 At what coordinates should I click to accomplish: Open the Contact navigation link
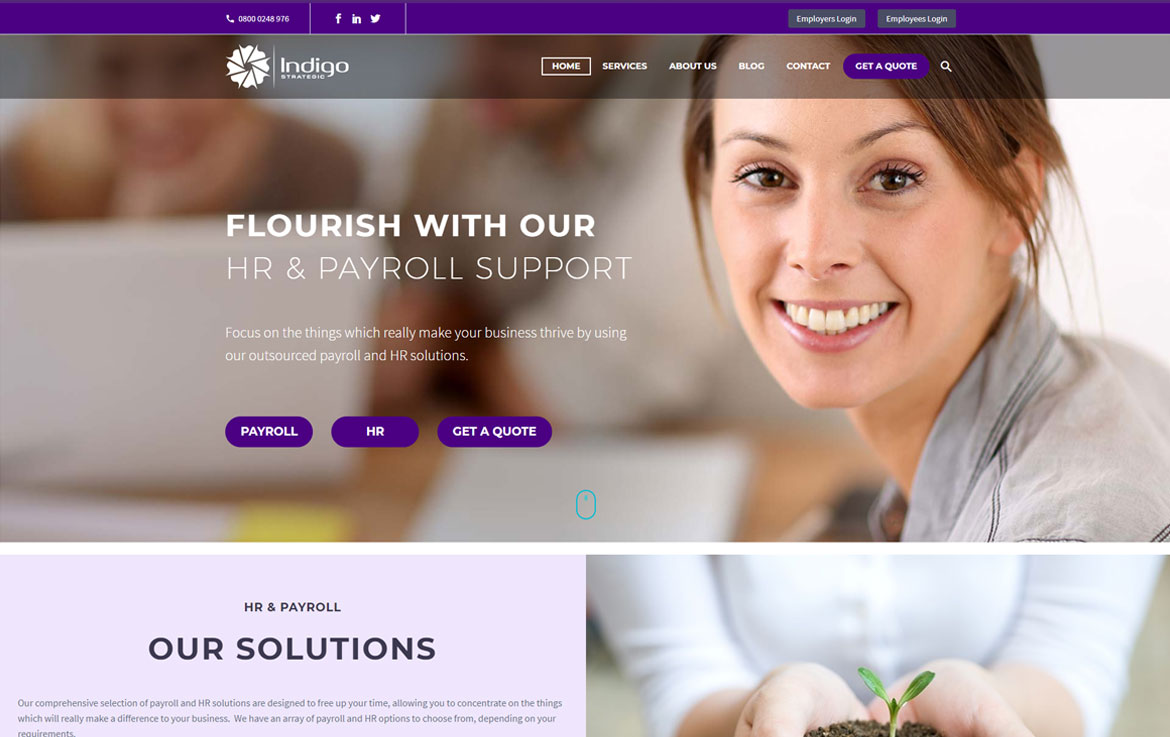pos(808,66)
